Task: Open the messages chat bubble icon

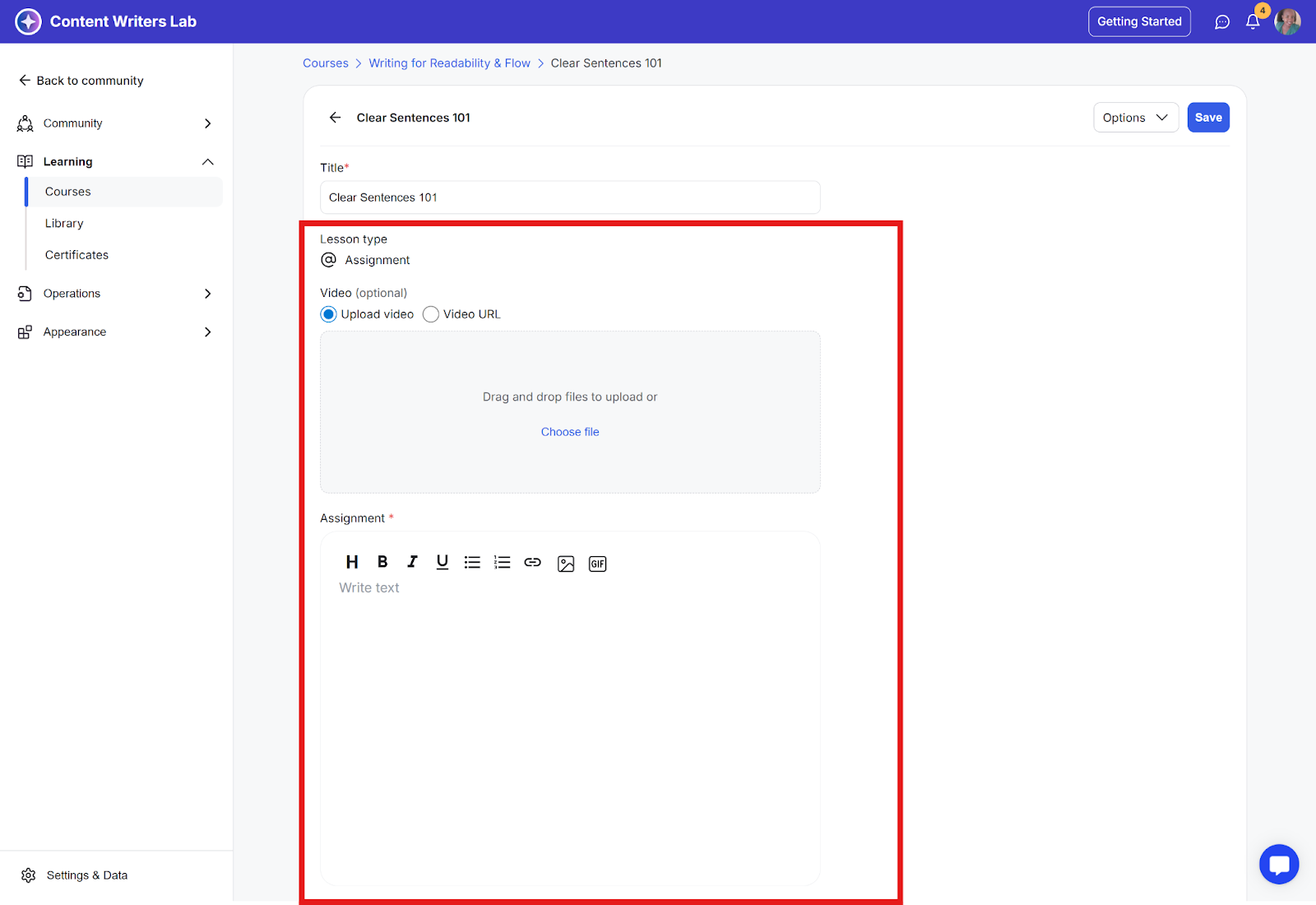Action: coord(1222,22)
